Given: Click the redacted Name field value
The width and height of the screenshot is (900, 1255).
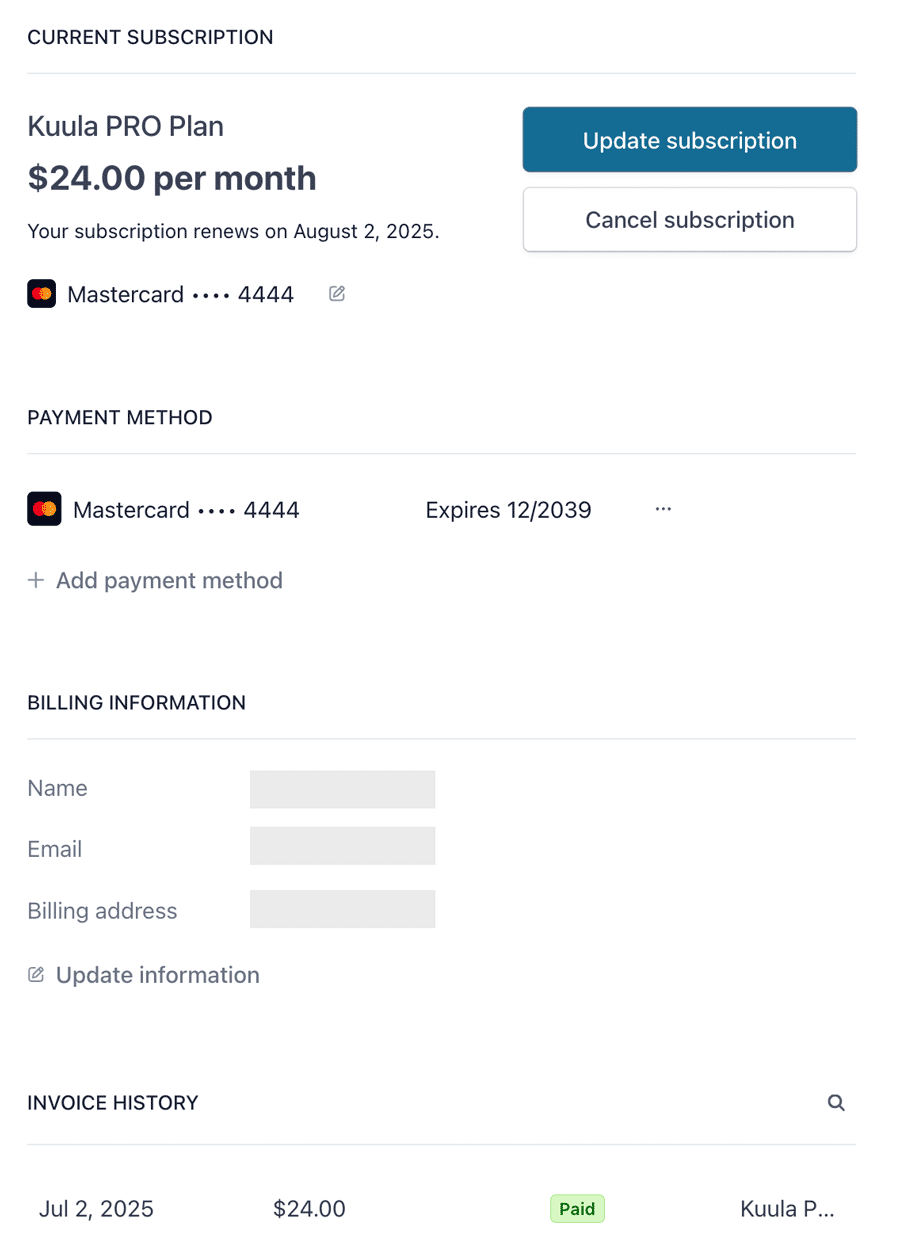Looking at the screenshot, I should (342, 789).
